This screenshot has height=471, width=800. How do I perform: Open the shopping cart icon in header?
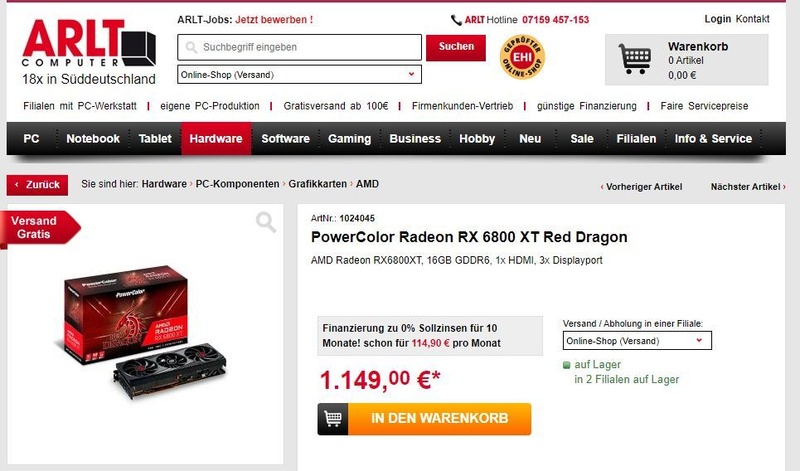[635, 59]
